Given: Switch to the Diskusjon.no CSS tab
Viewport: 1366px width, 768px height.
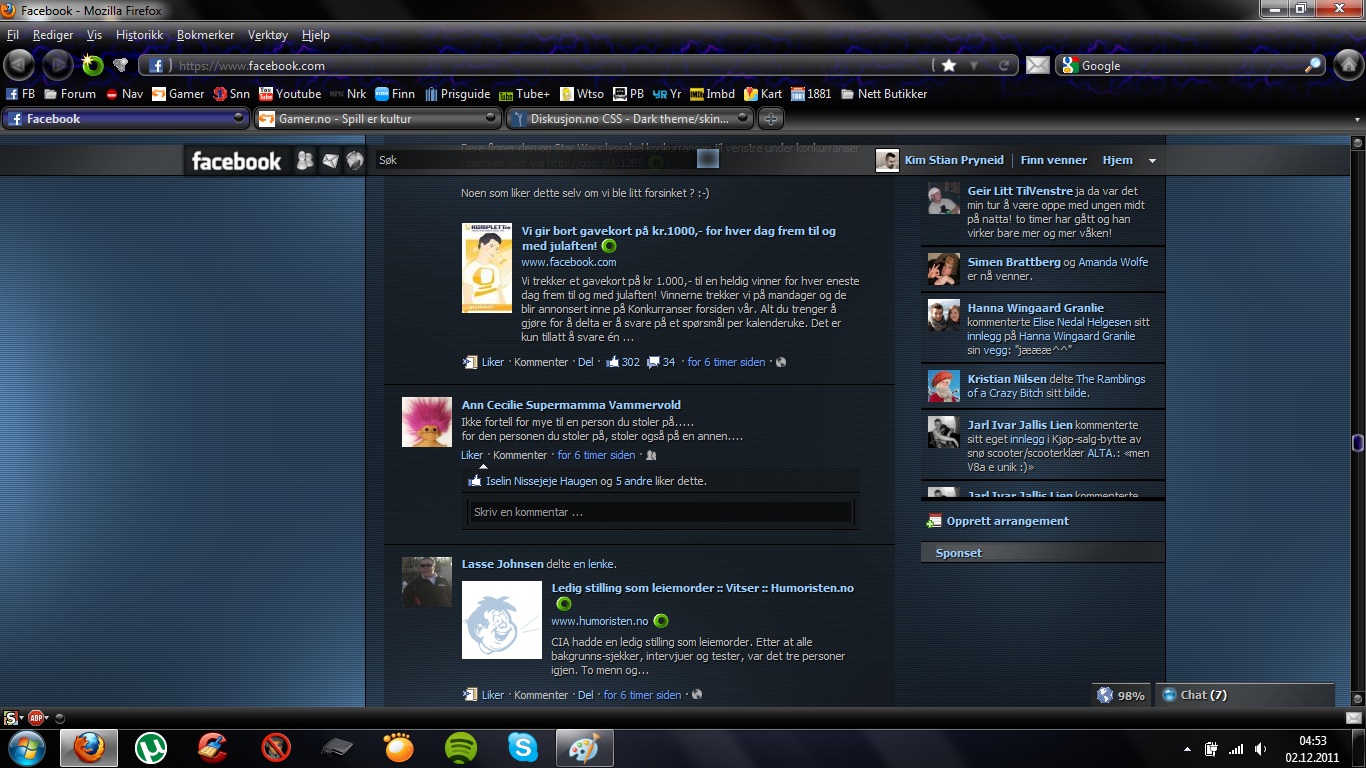Looking at the screenshot, I should pos(629,119).
